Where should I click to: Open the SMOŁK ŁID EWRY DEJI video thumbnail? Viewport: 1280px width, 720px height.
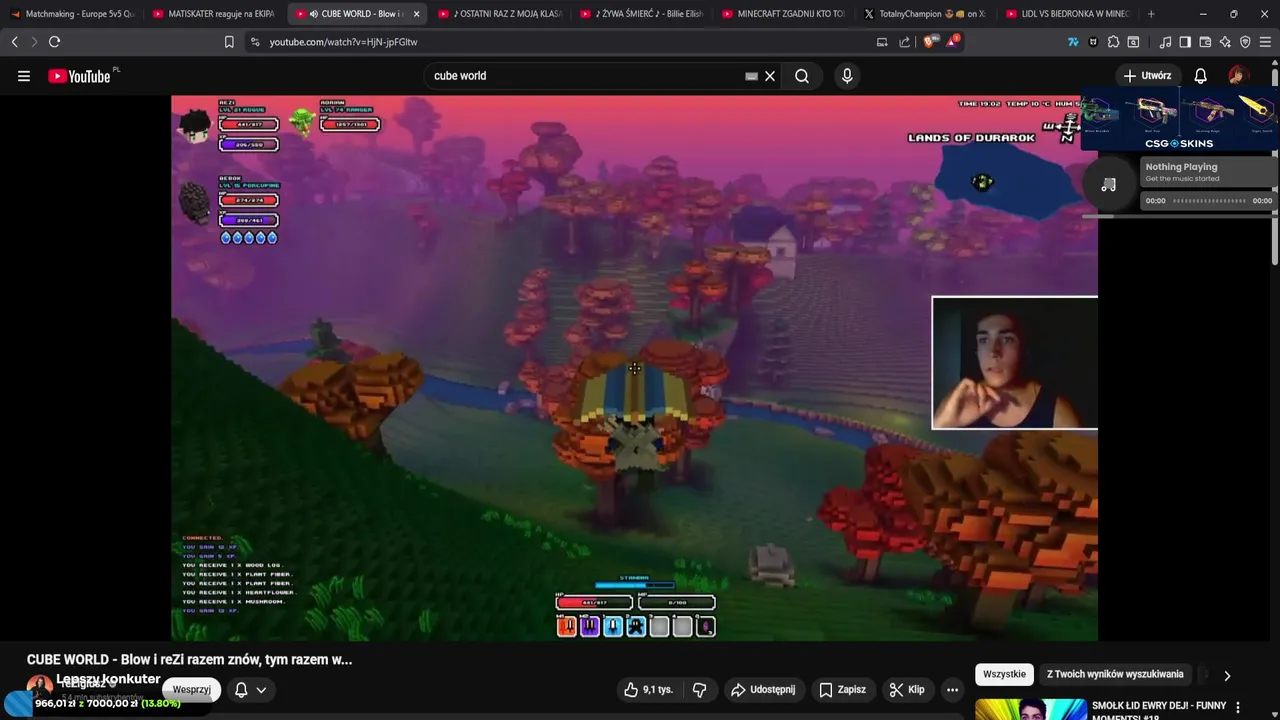(x=1030, y=708)
